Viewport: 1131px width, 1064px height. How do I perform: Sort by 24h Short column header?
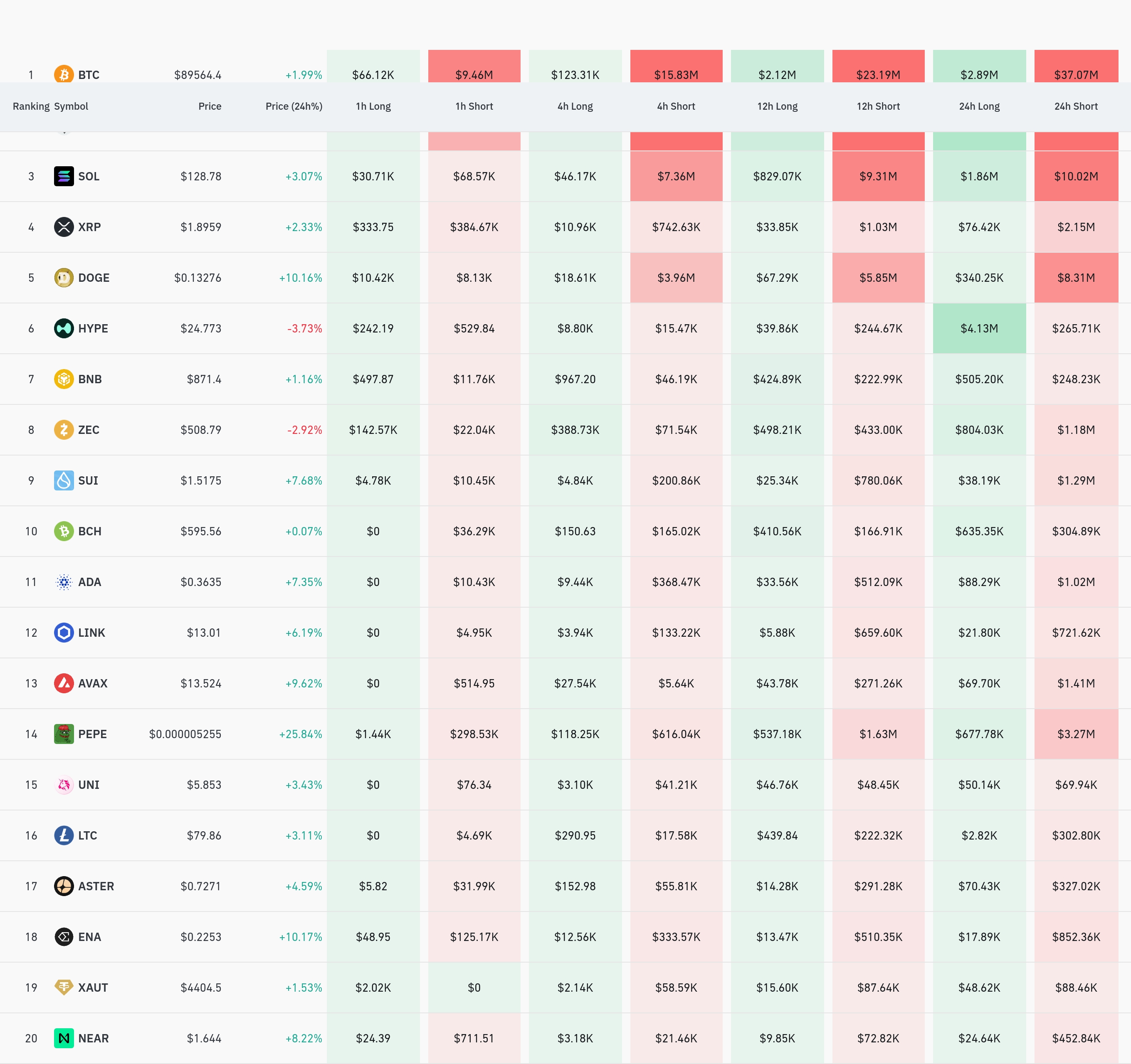pyautogui.click(x=1076, y=106)
